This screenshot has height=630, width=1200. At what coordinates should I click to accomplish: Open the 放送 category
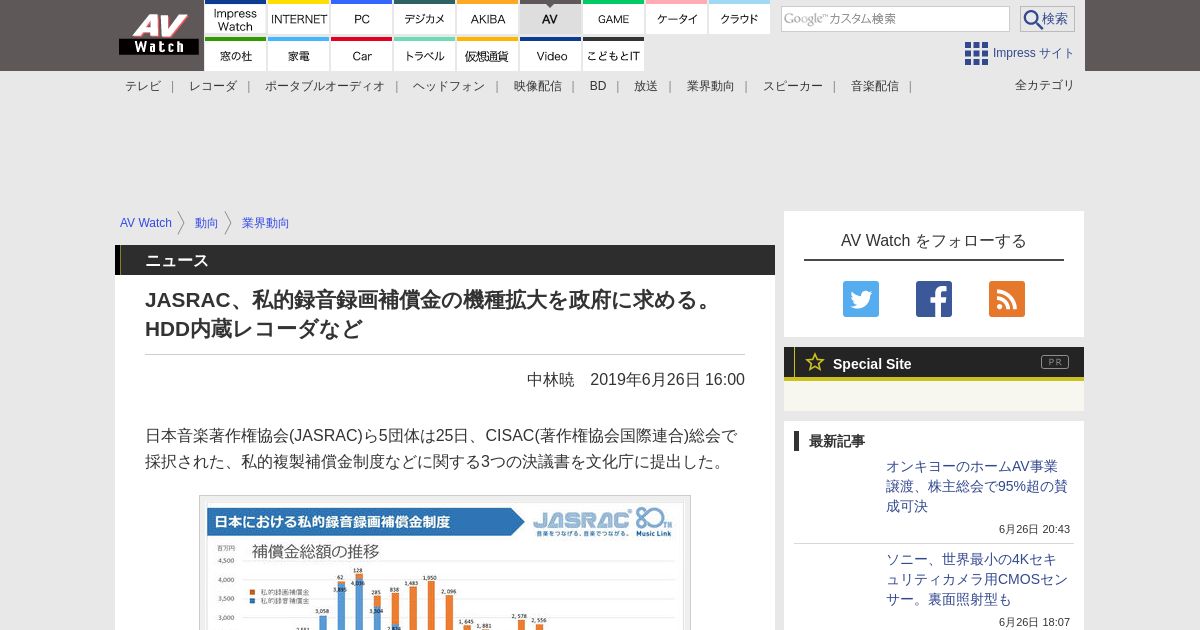pos(646,86)
